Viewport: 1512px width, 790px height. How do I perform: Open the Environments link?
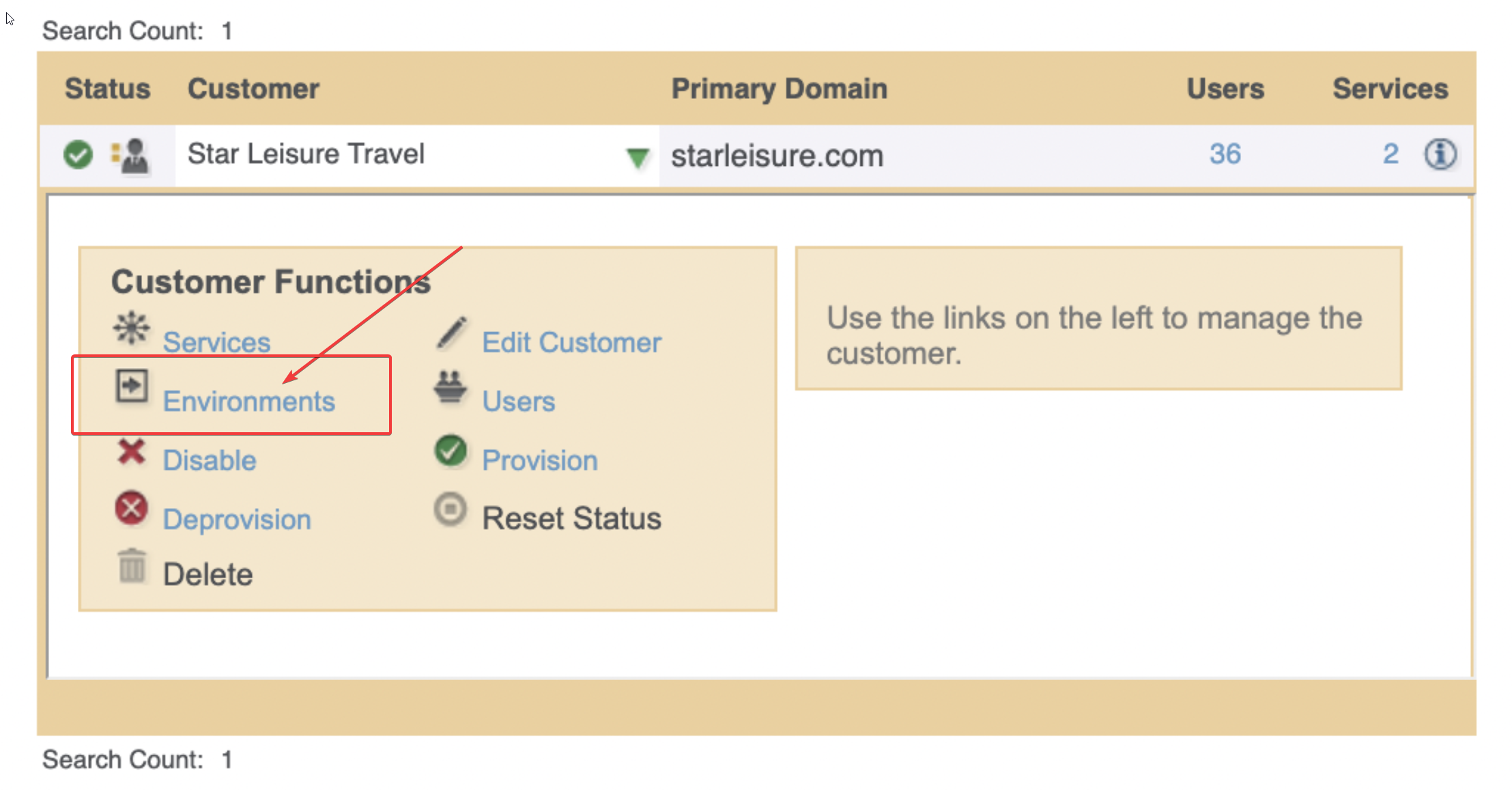pyautogui.click(x=248, y=401)
